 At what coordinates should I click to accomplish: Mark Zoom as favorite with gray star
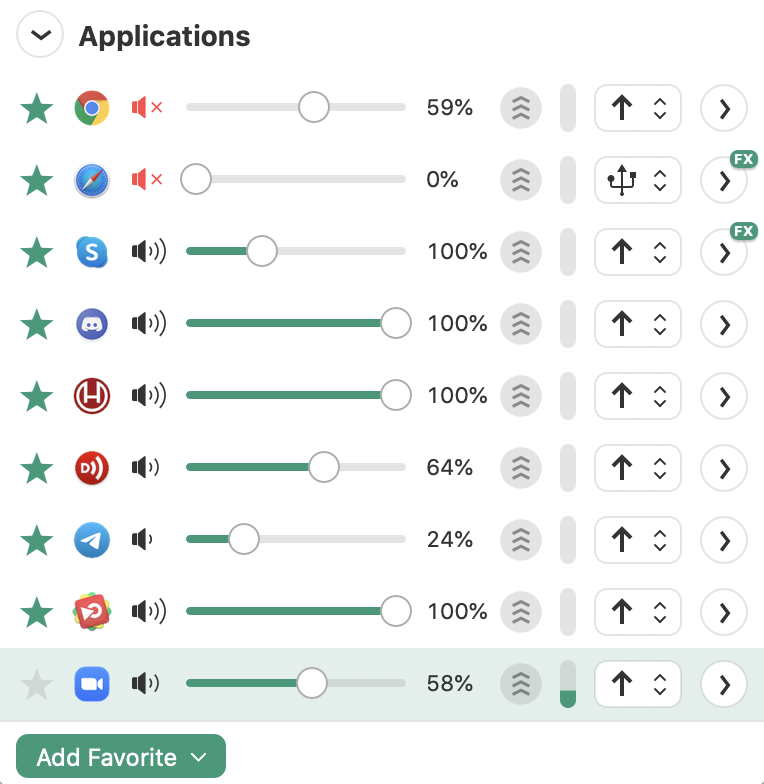[x=37, y=684]
